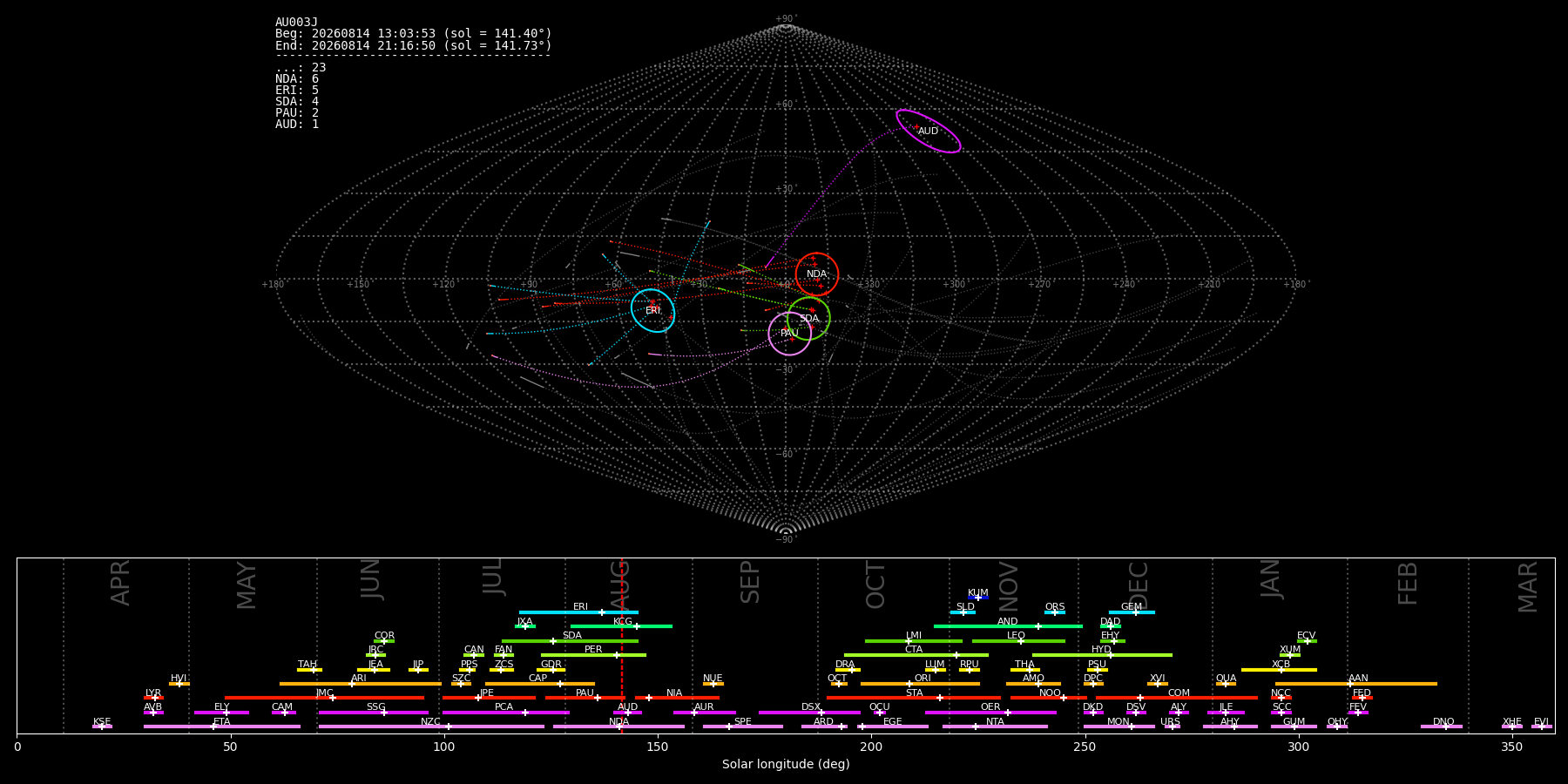This screenshot has height=784, width=1568.
Task: Select the URS shower bar in timeline
Action: tap(1172, 727)
